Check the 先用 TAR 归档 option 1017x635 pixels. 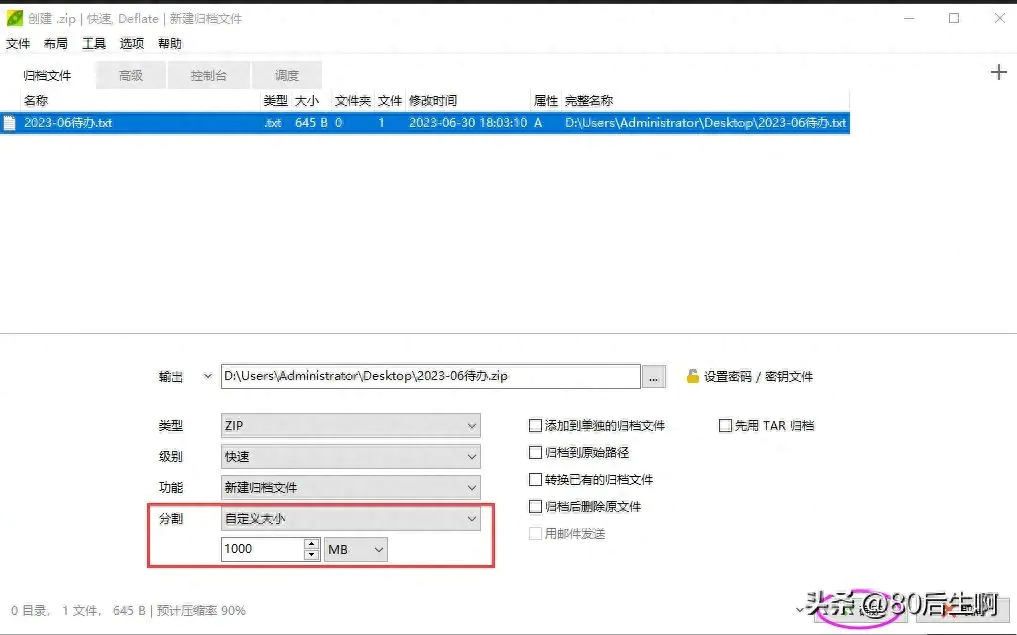[726, 426]
